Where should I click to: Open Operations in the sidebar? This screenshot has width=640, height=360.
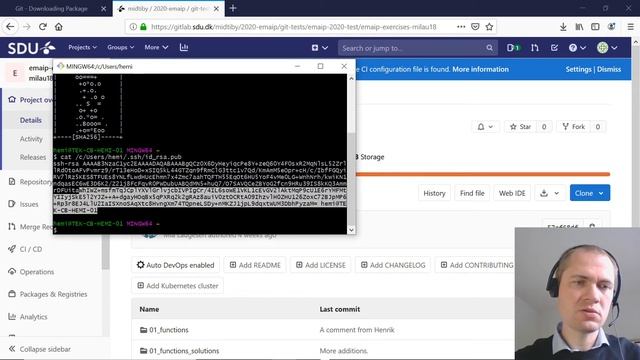tap(37, 272)
